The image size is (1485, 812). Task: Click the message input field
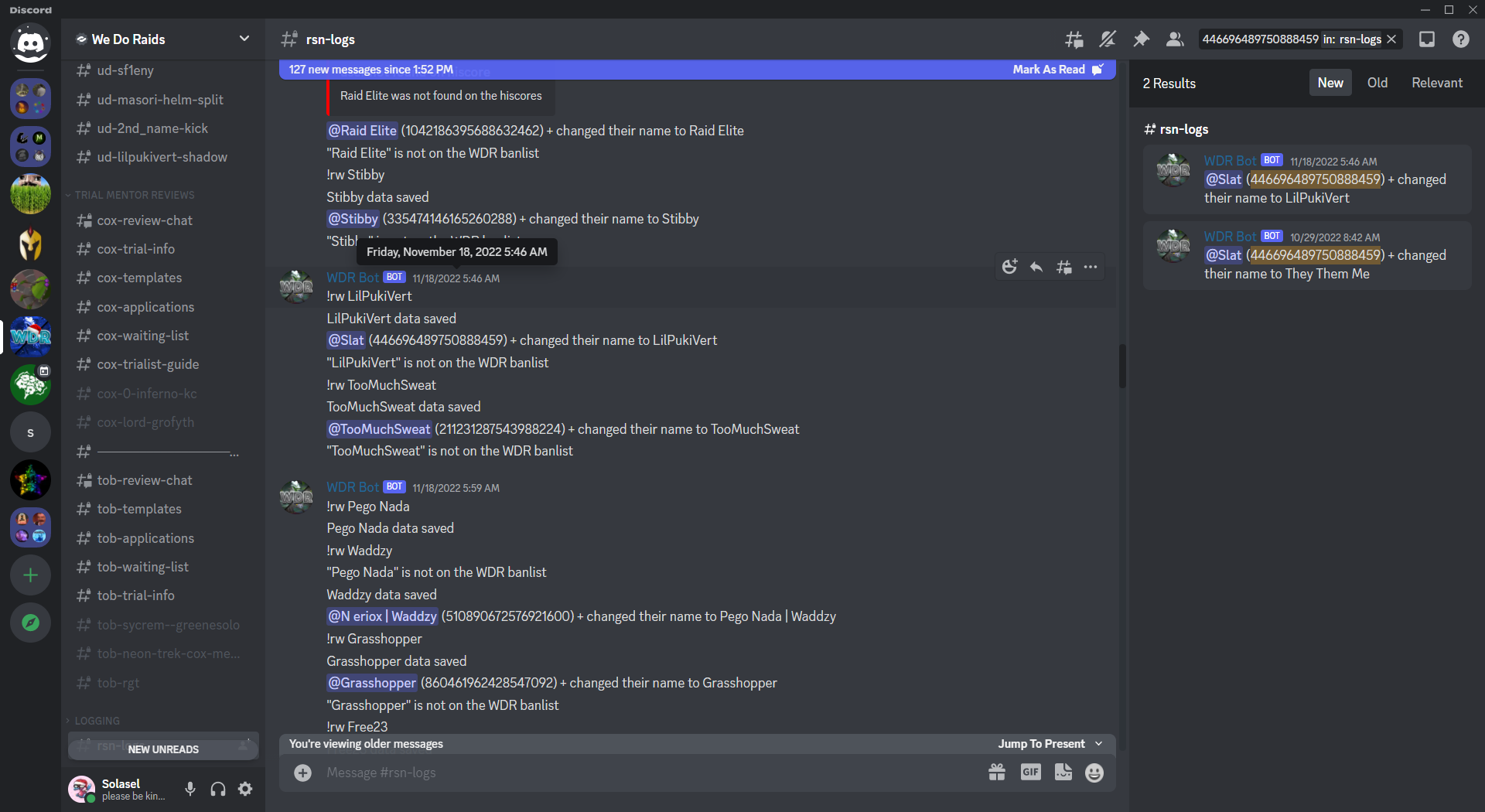(x=650, y=773)
